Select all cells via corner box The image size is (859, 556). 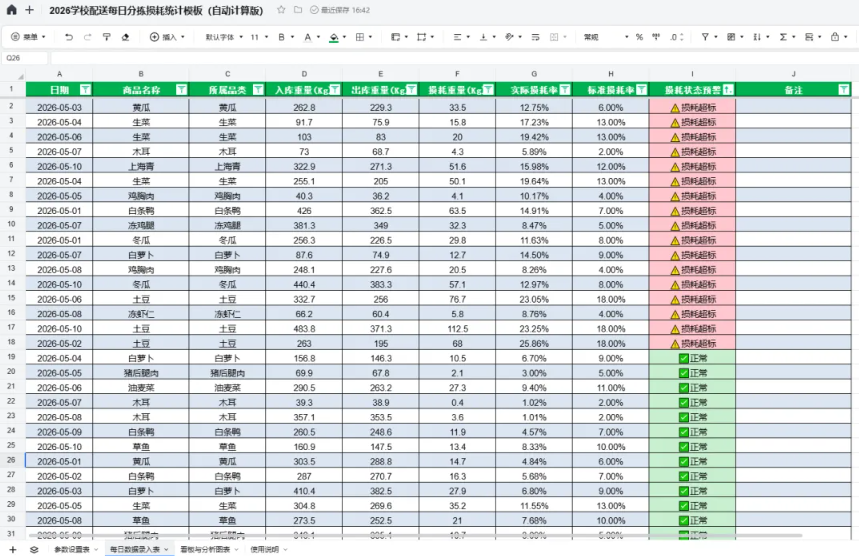point(12,74)
